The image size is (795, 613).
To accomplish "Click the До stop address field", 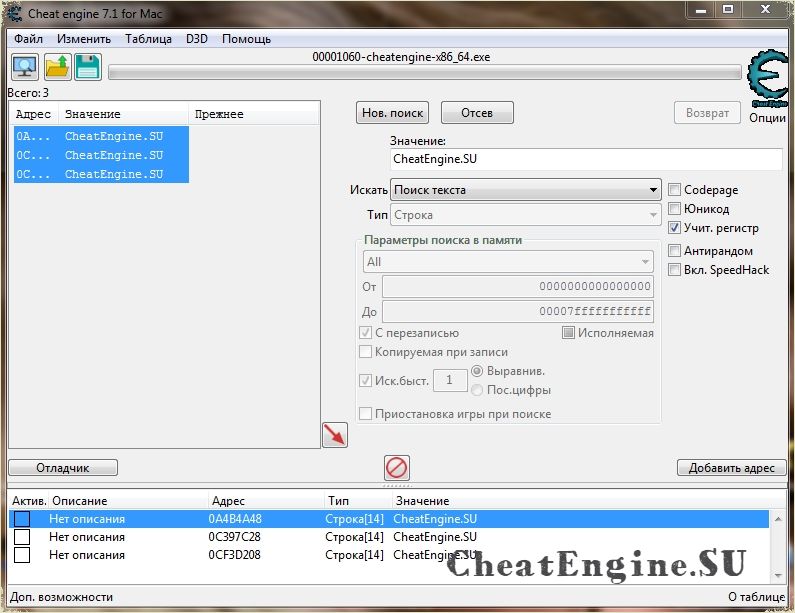I will 518,311.
